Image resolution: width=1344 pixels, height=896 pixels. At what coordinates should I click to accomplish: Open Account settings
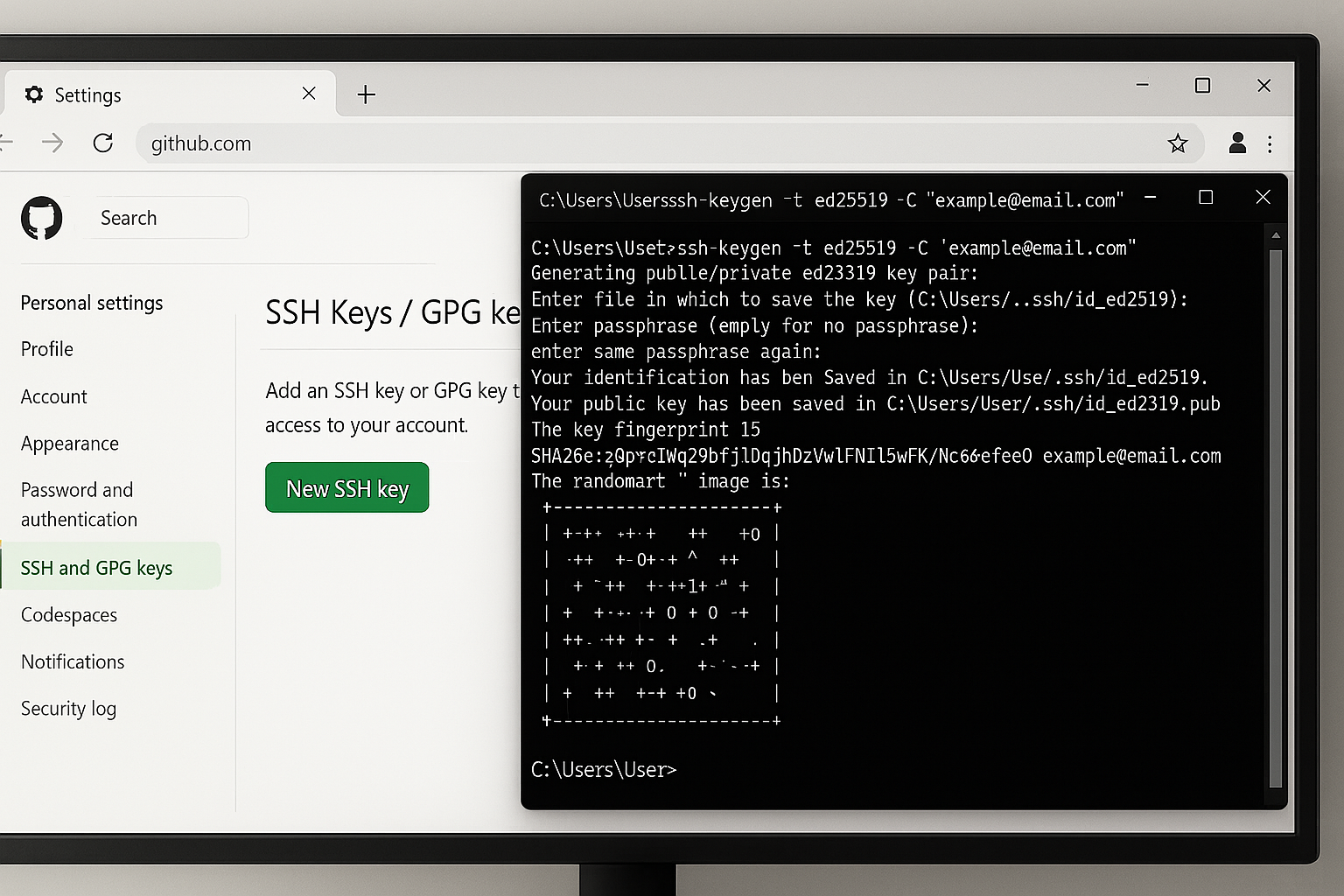click(54, 396)
